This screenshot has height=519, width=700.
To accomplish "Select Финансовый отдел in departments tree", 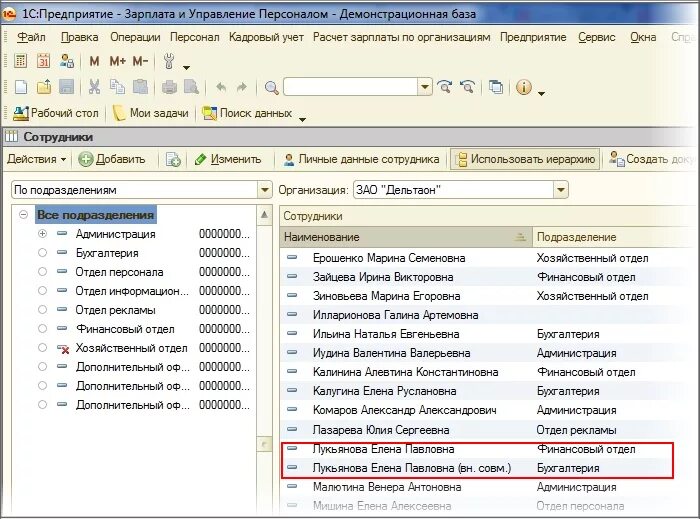I will tap(125, 329).
